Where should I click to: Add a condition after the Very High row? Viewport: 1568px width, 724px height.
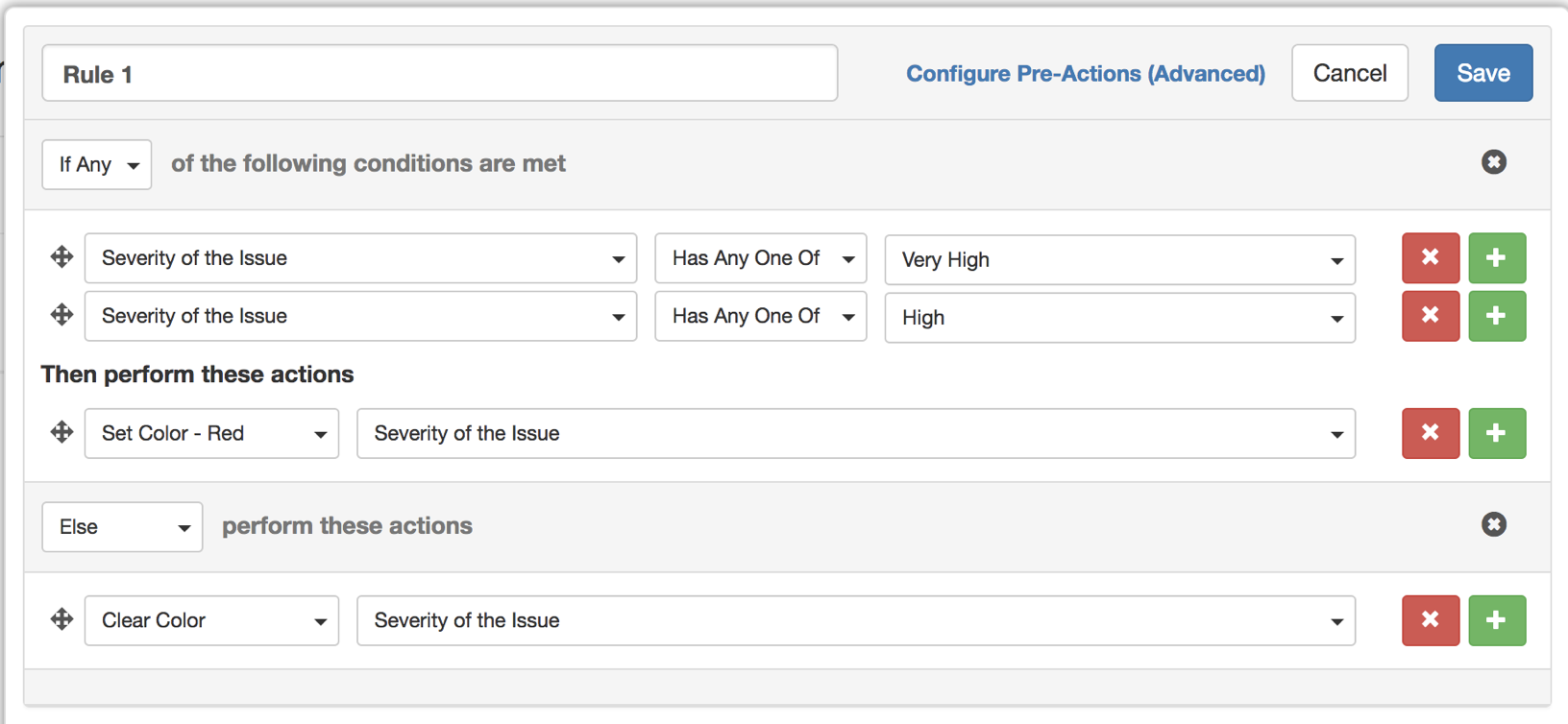point(1496,257)
